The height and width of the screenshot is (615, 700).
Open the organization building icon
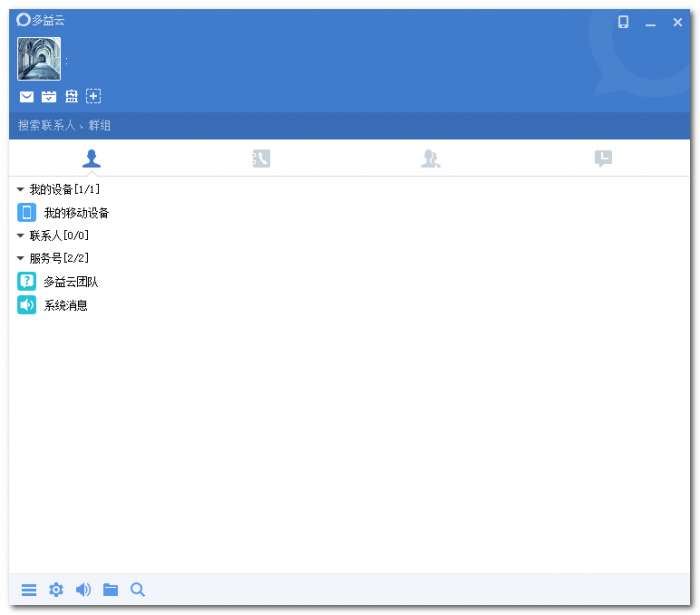tap(71, 96)
